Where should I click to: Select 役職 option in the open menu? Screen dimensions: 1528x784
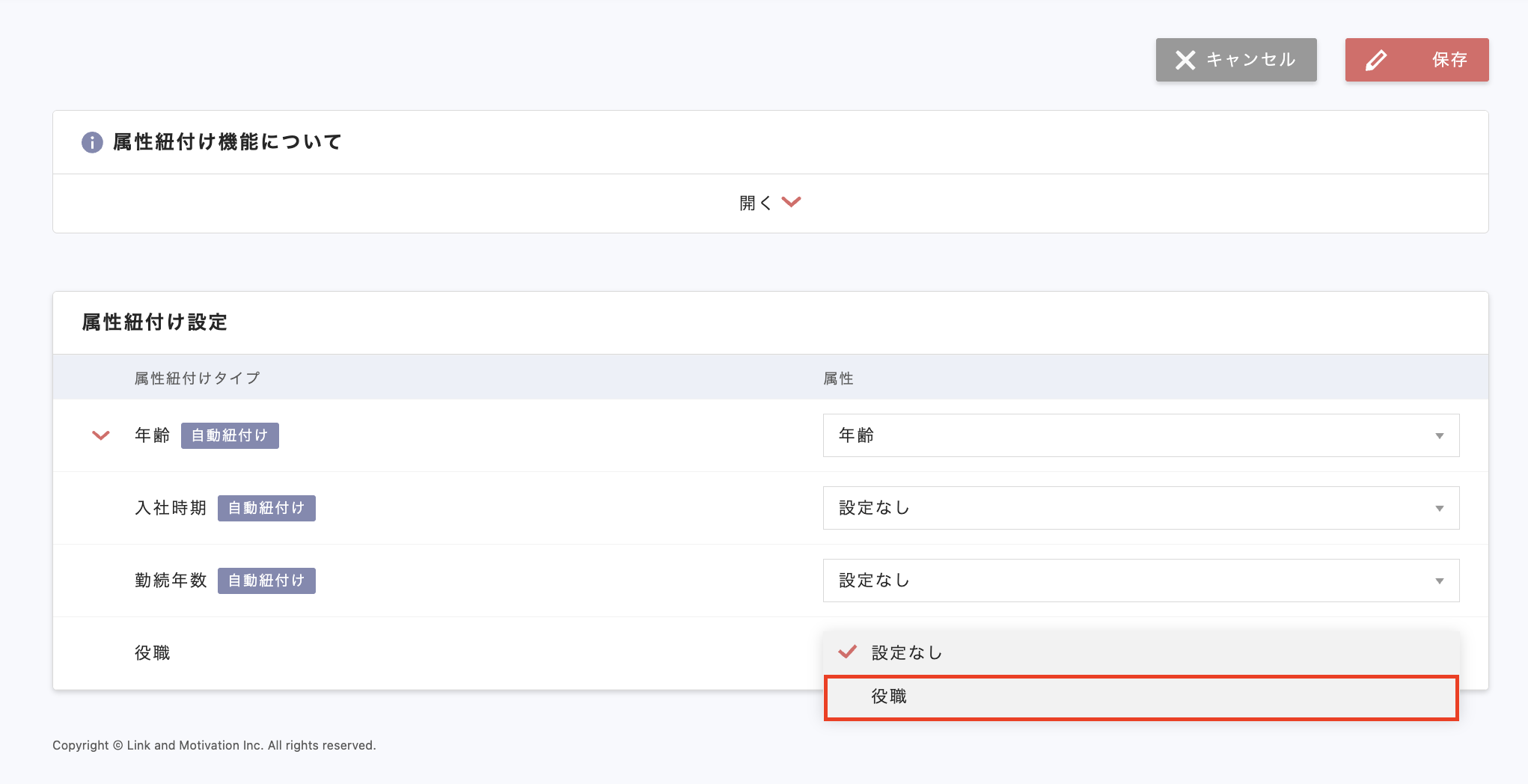click(x=889, y=697)
